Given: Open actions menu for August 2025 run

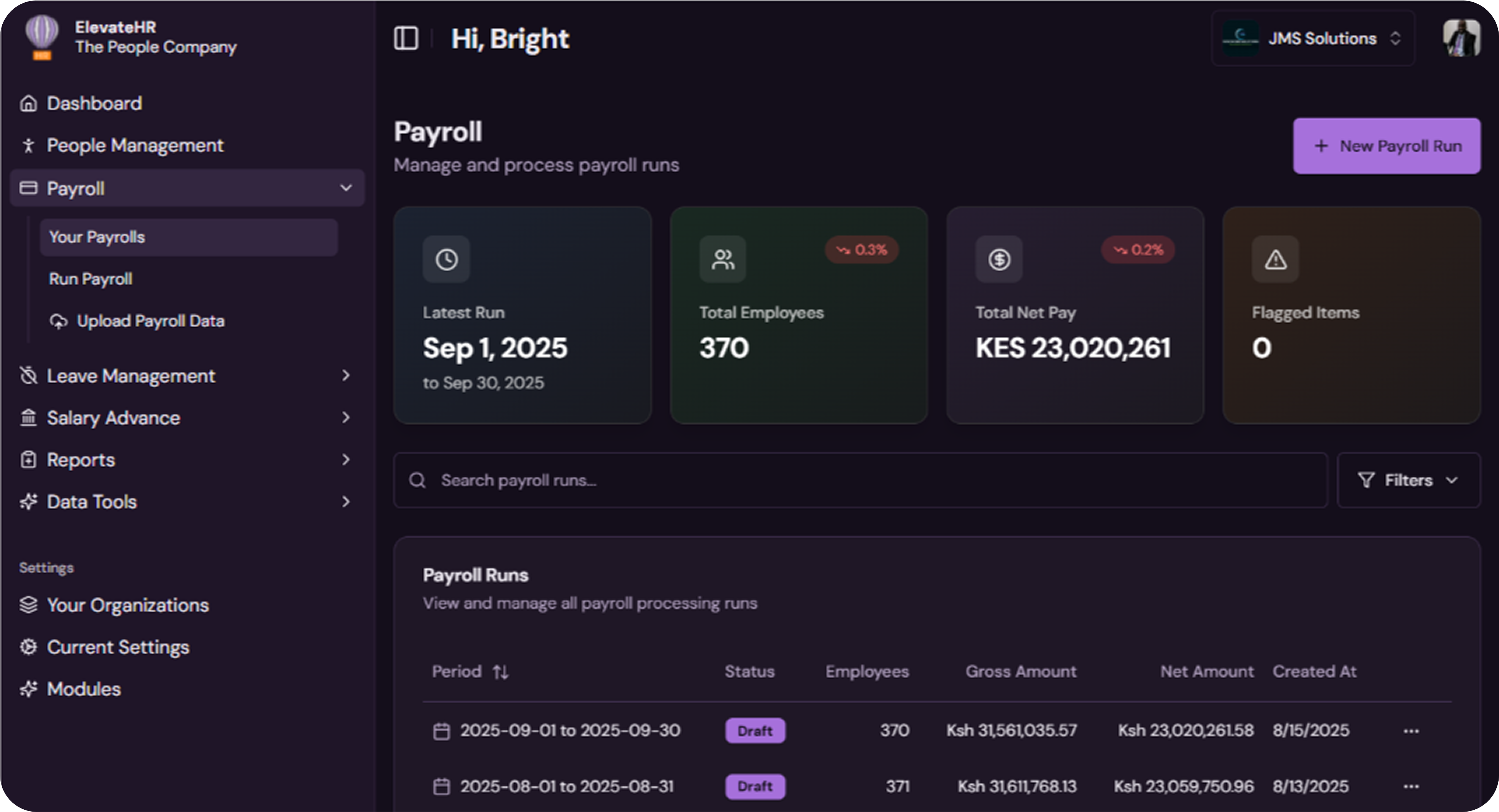Looking at the screenshot, I should [x=1411, y=787].
